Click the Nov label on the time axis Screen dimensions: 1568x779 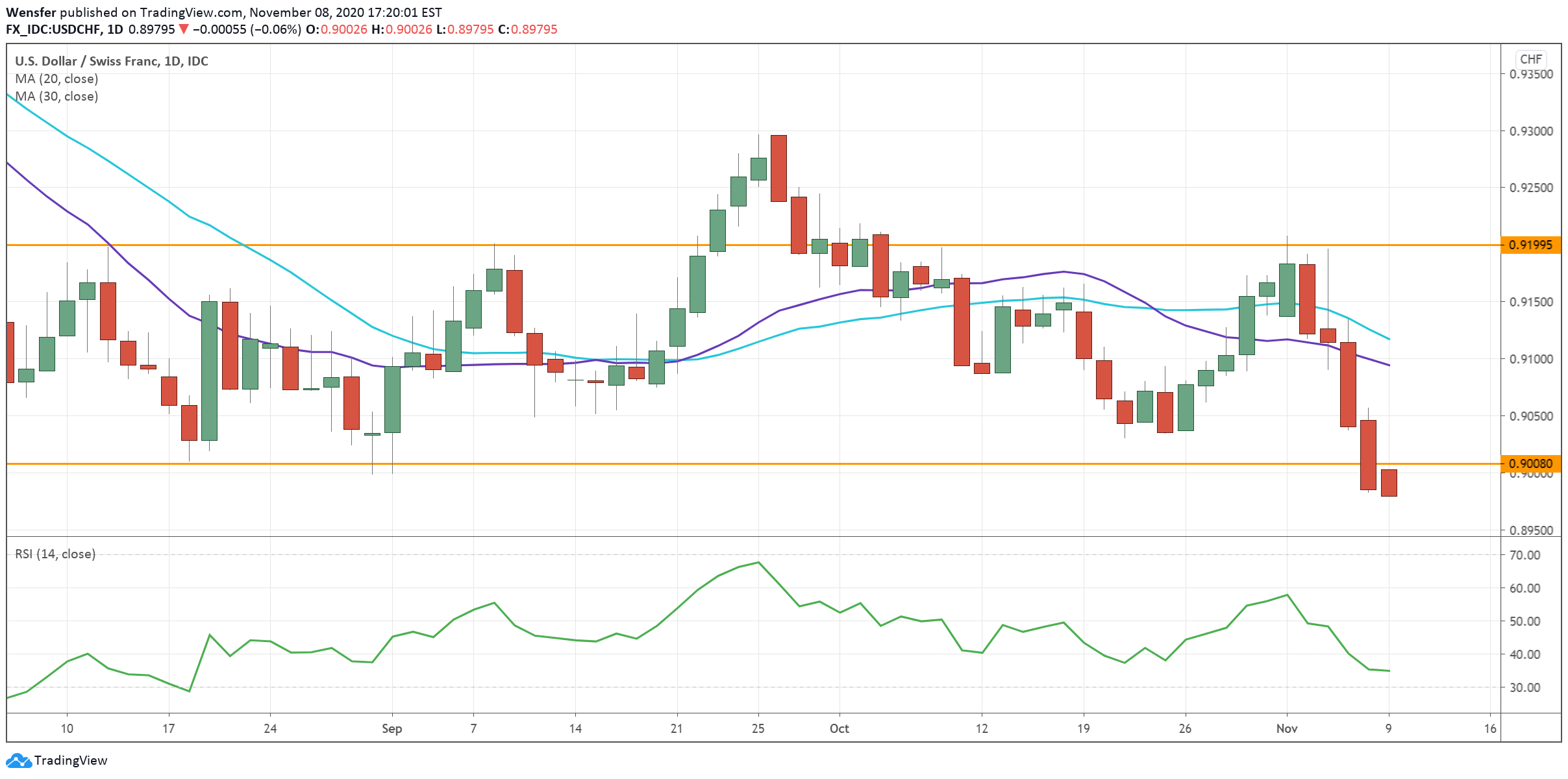pos(1286,728)
